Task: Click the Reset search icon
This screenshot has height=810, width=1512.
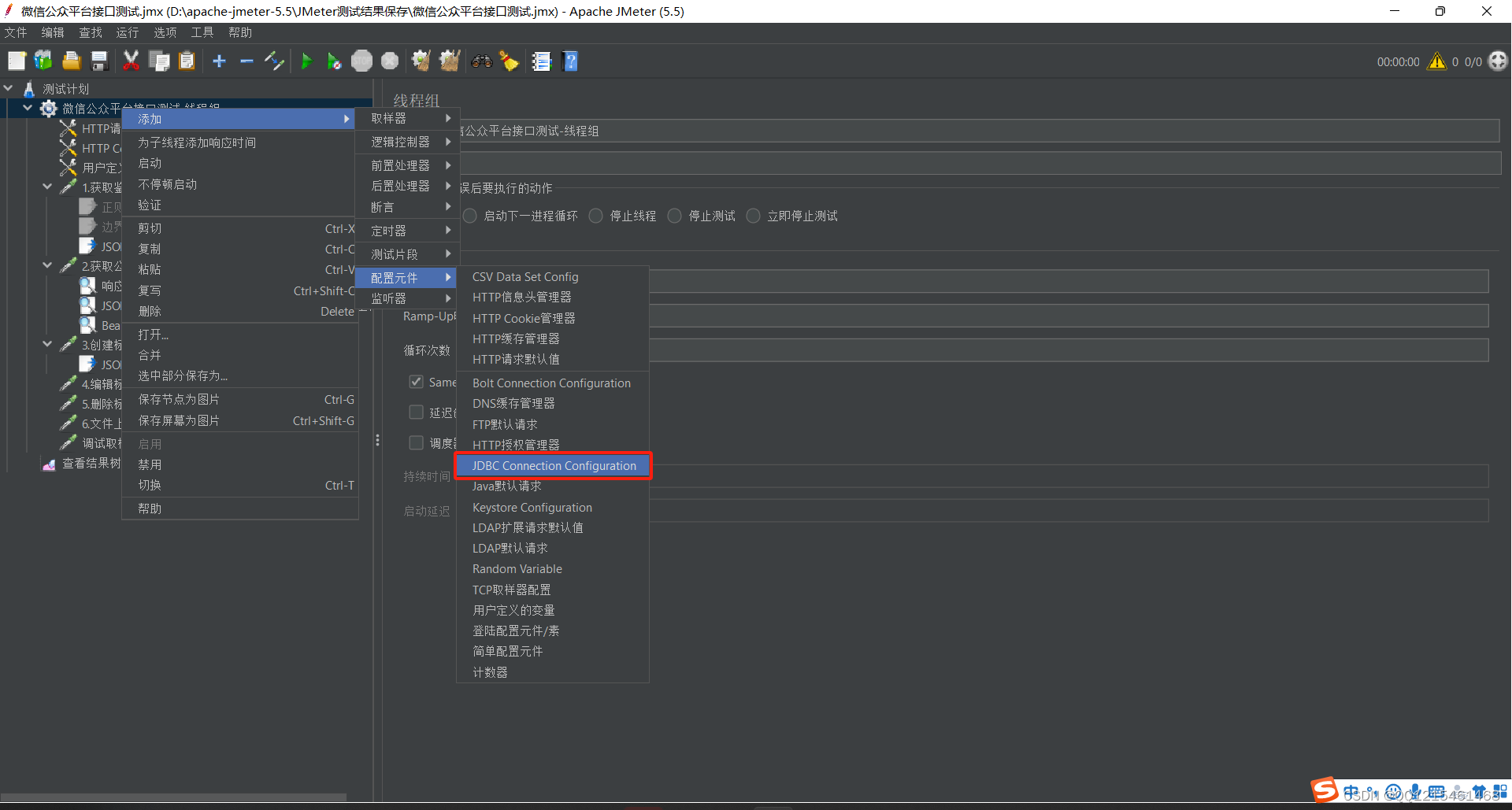Action: (x=510, y=61)
